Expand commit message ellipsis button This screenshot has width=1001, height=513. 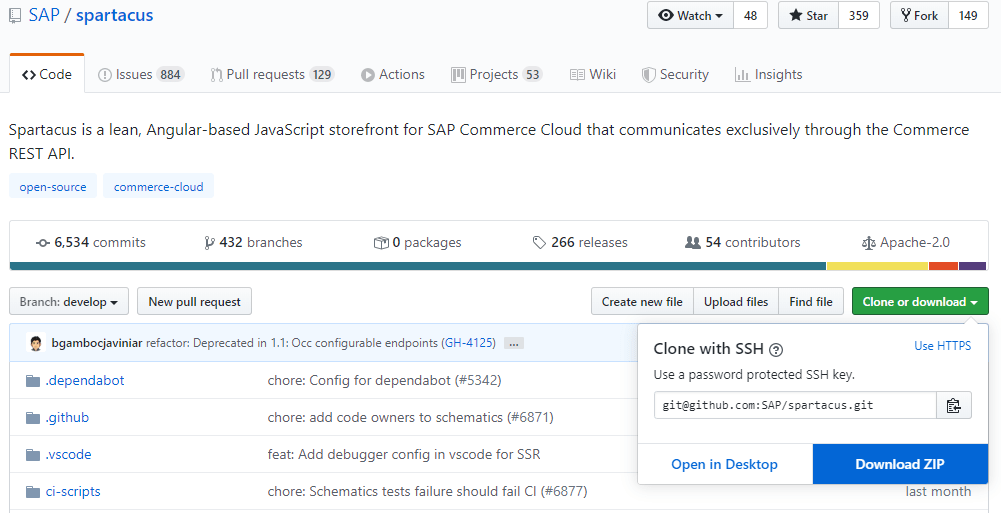coord(514,343)
